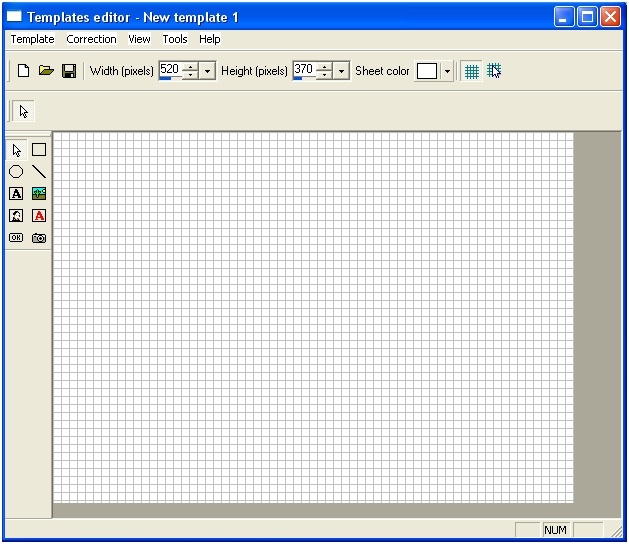Decrease the Width spinner value

(x=191, y=75)
